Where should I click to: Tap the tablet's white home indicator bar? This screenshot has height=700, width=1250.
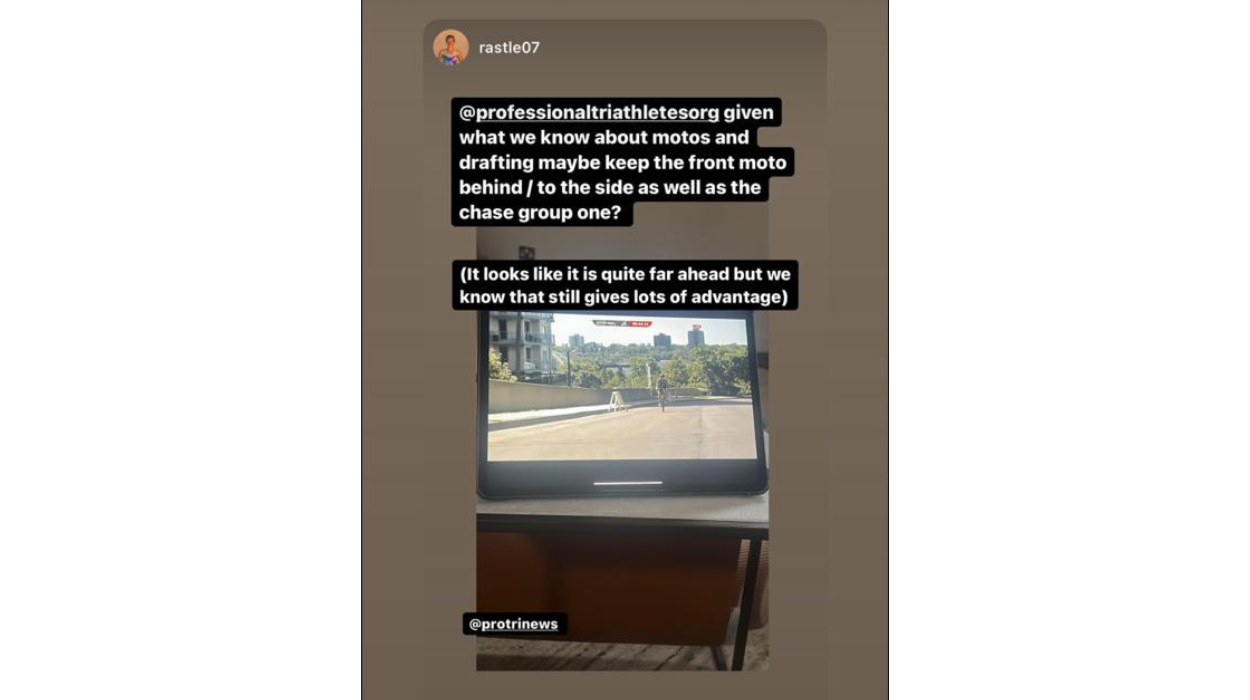(x=627, y=483)
